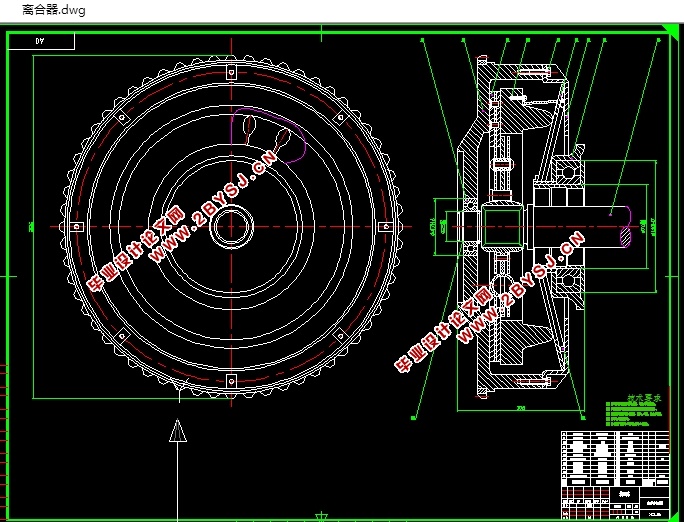This screenshot has width=684, height=522.
Task: Click the hatched shaft end section
Action: (x=626, y=237)
